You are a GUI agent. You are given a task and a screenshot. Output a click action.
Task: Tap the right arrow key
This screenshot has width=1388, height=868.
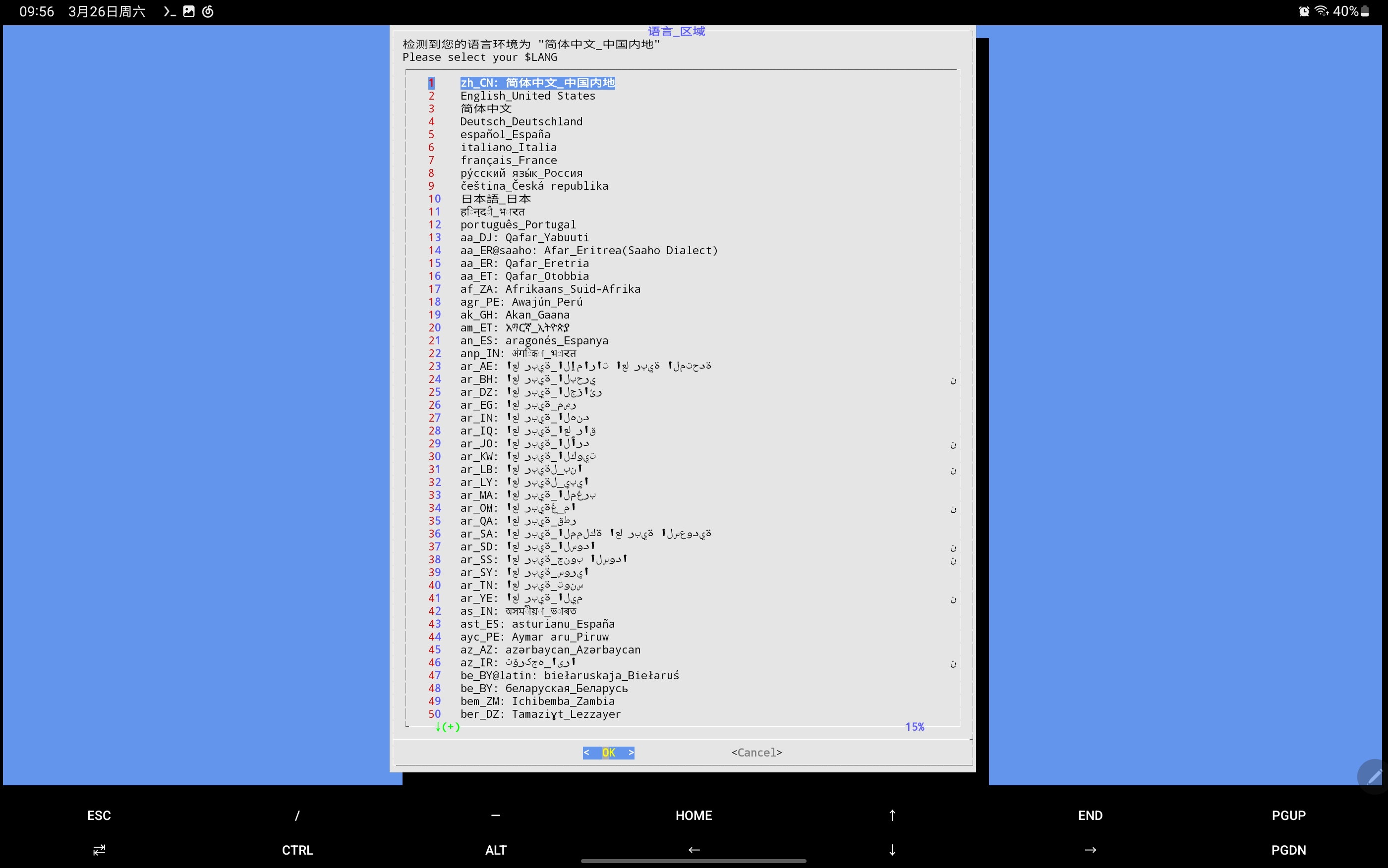(x=1091, y=850)
